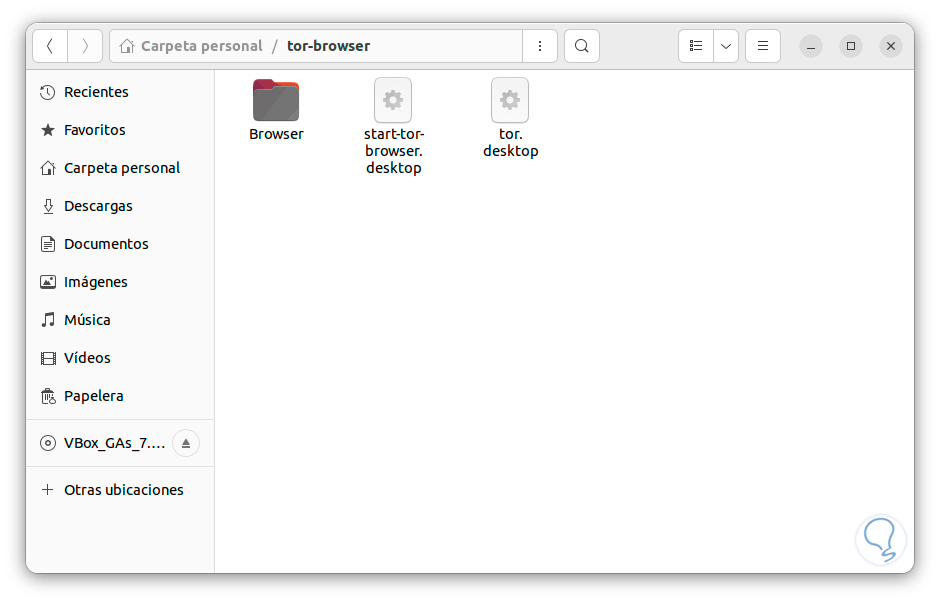
Task: Select the tor.desktop file icon
Action: click(x=510, y=100)
